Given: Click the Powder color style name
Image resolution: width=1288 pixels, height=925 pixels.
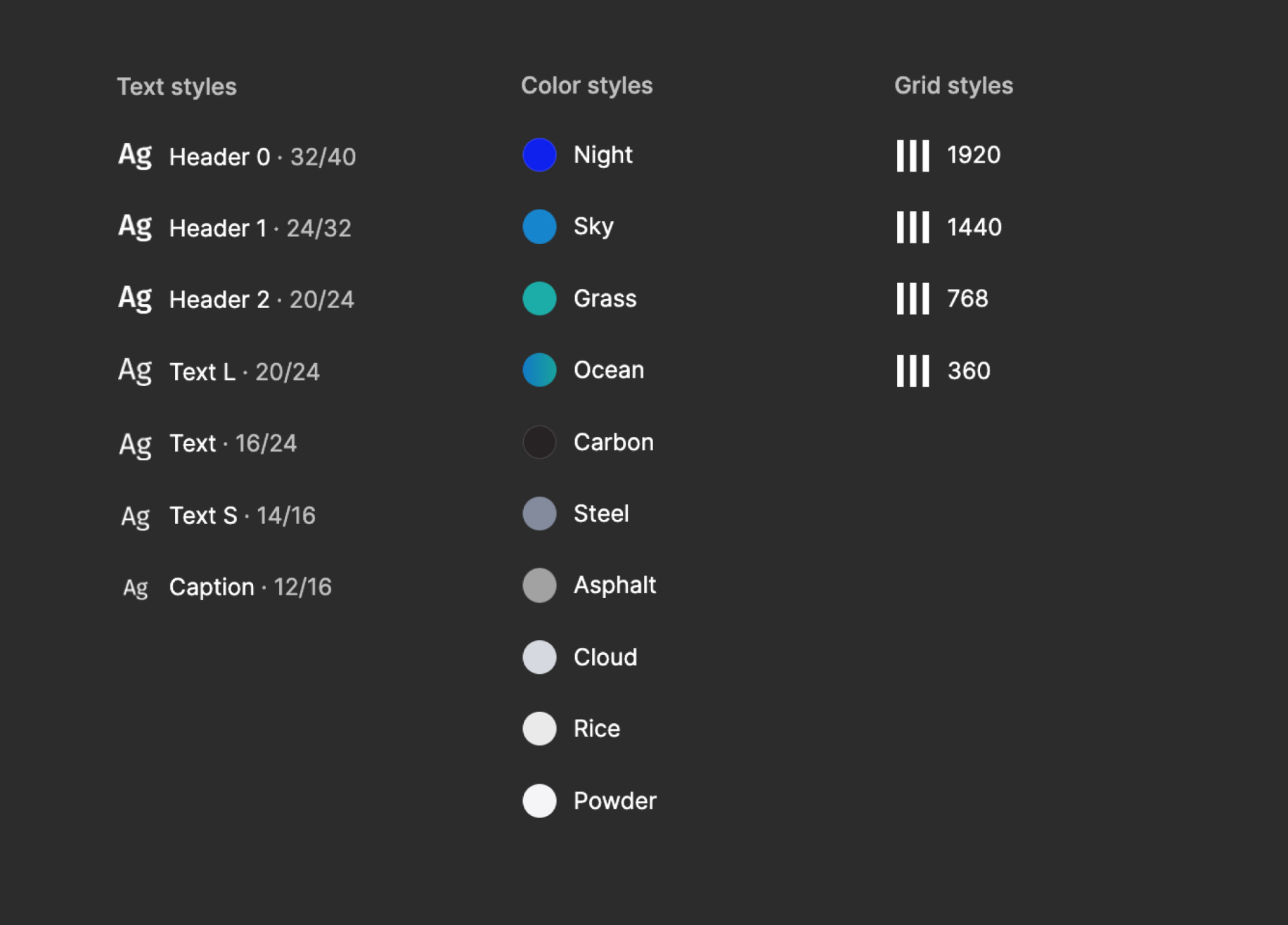Looking at the screenshot, I should pos(614,800).
